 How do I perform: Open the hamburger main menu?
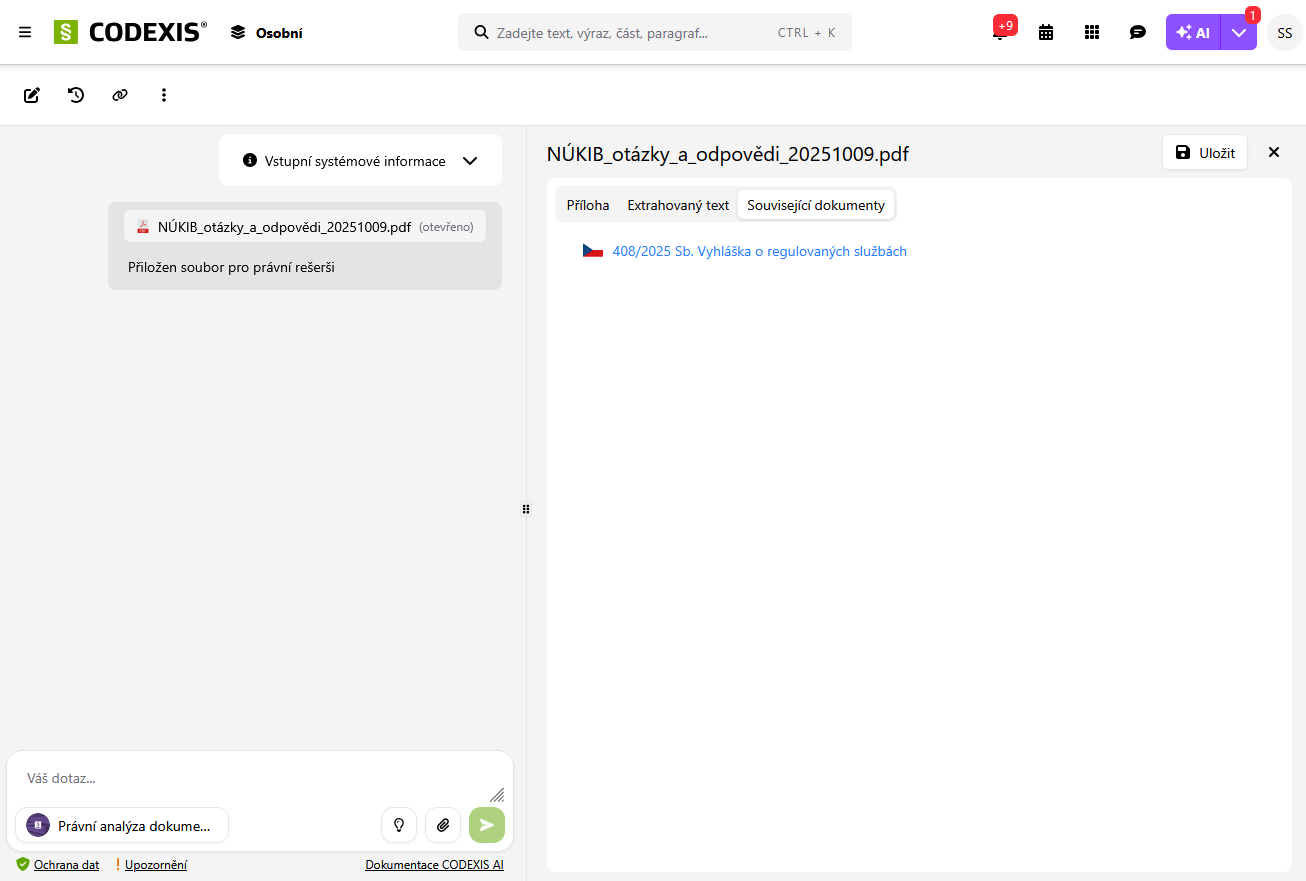coord(25,32)
